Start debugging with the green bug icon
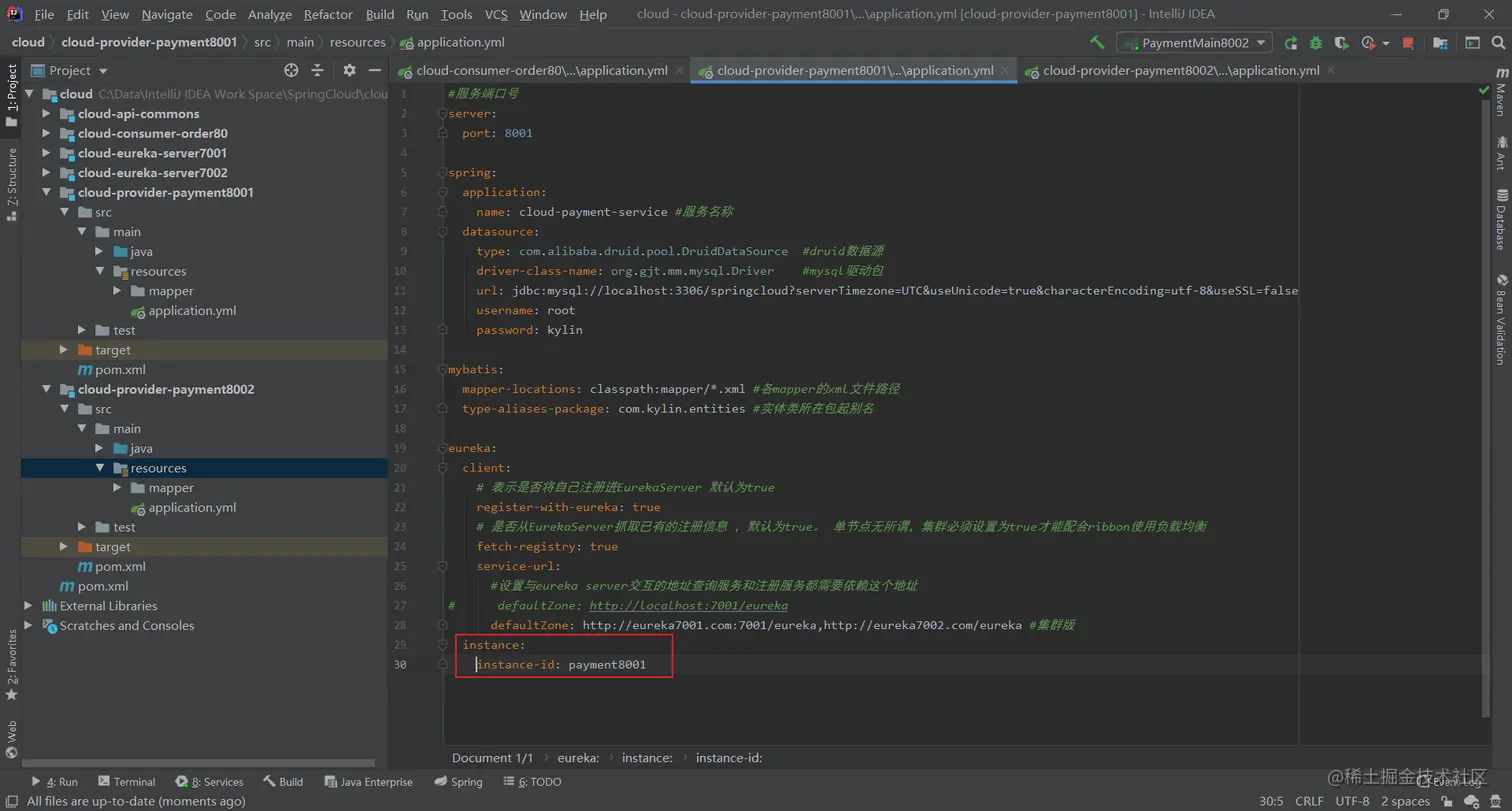The width and height of the screenshot is (1512, 811). click(1316, 43)
